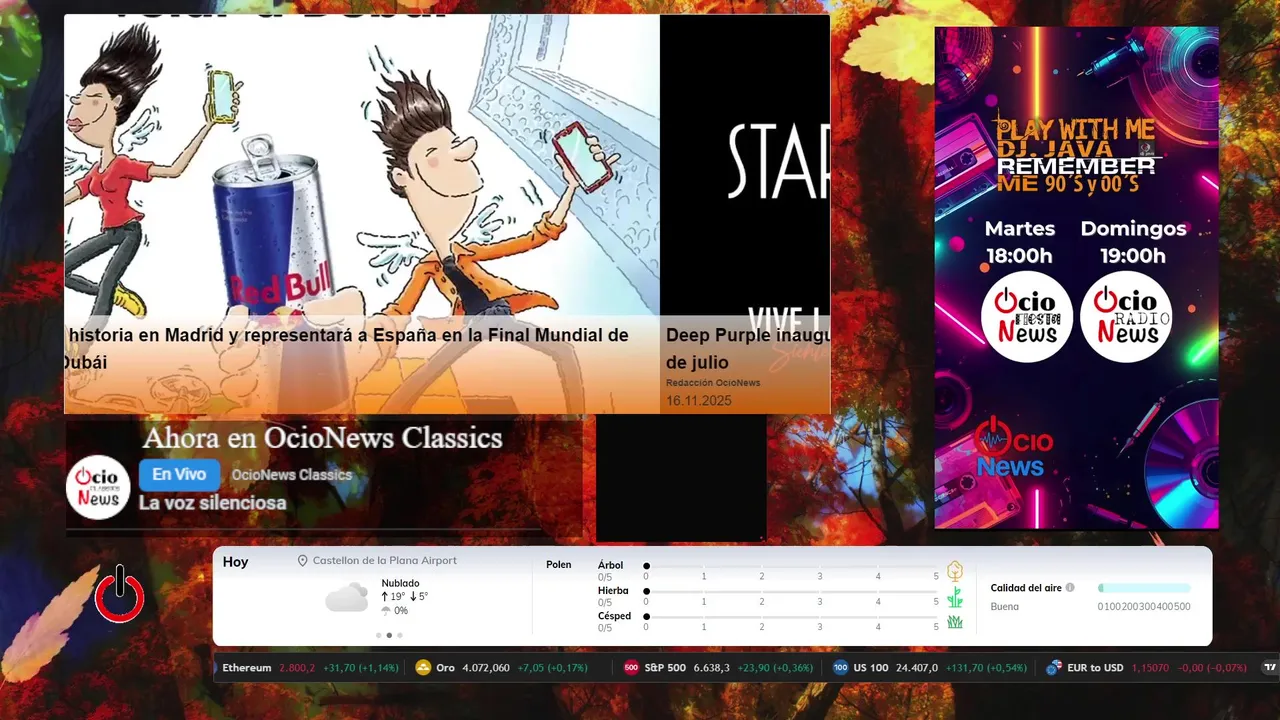The height and width of the screenshot is (720, 1280).
Task: Click the location pin icon by Castellon
Action: (x=302, y=561)
